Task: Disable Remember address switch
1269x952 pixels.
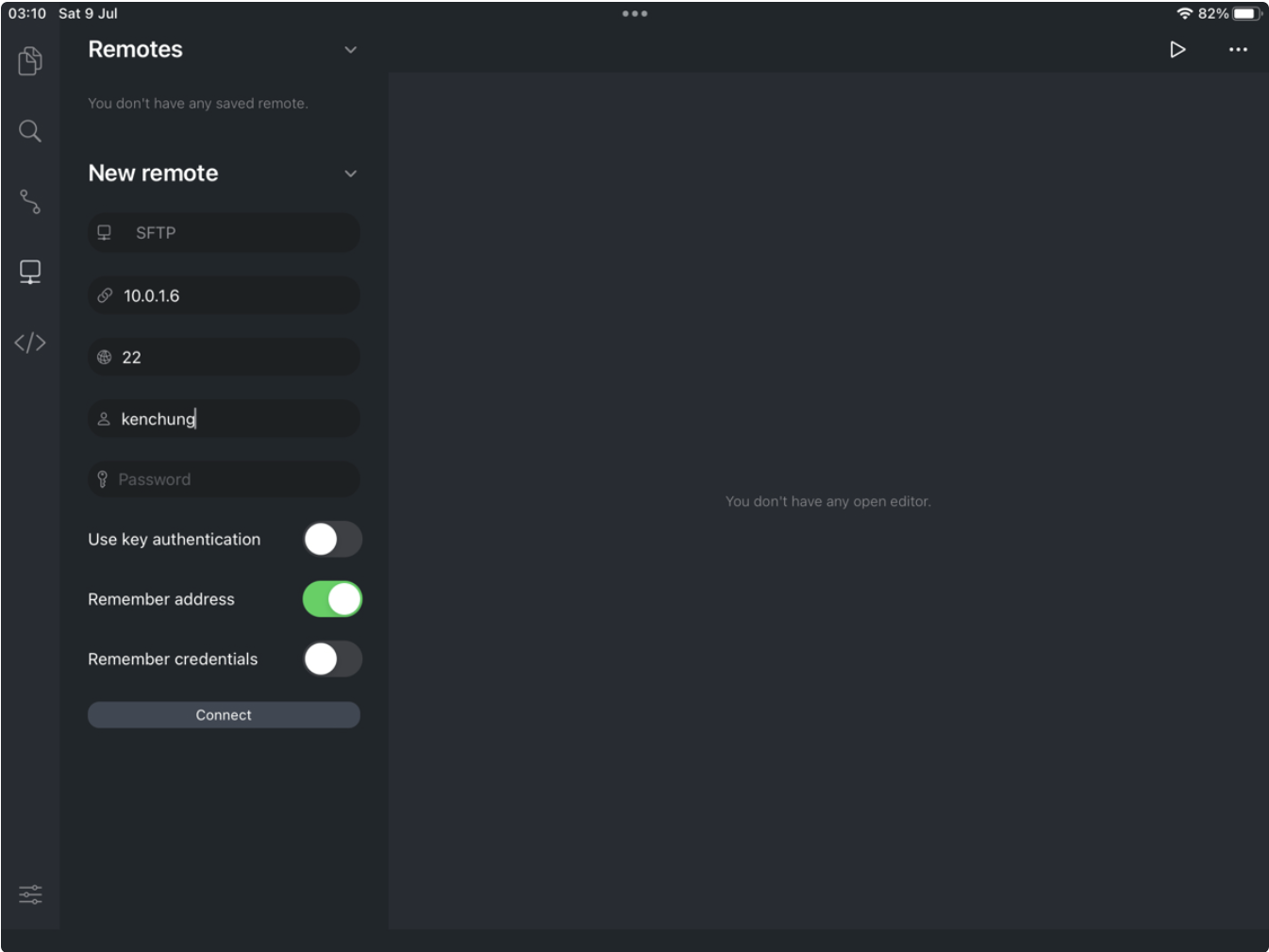Action: tap(332, 599)
